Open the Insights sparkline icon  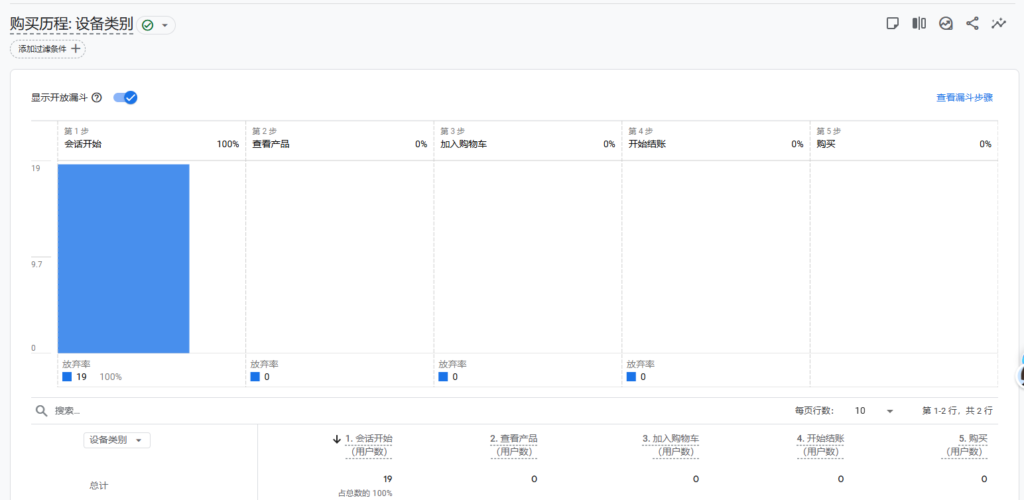click(998, 24)
